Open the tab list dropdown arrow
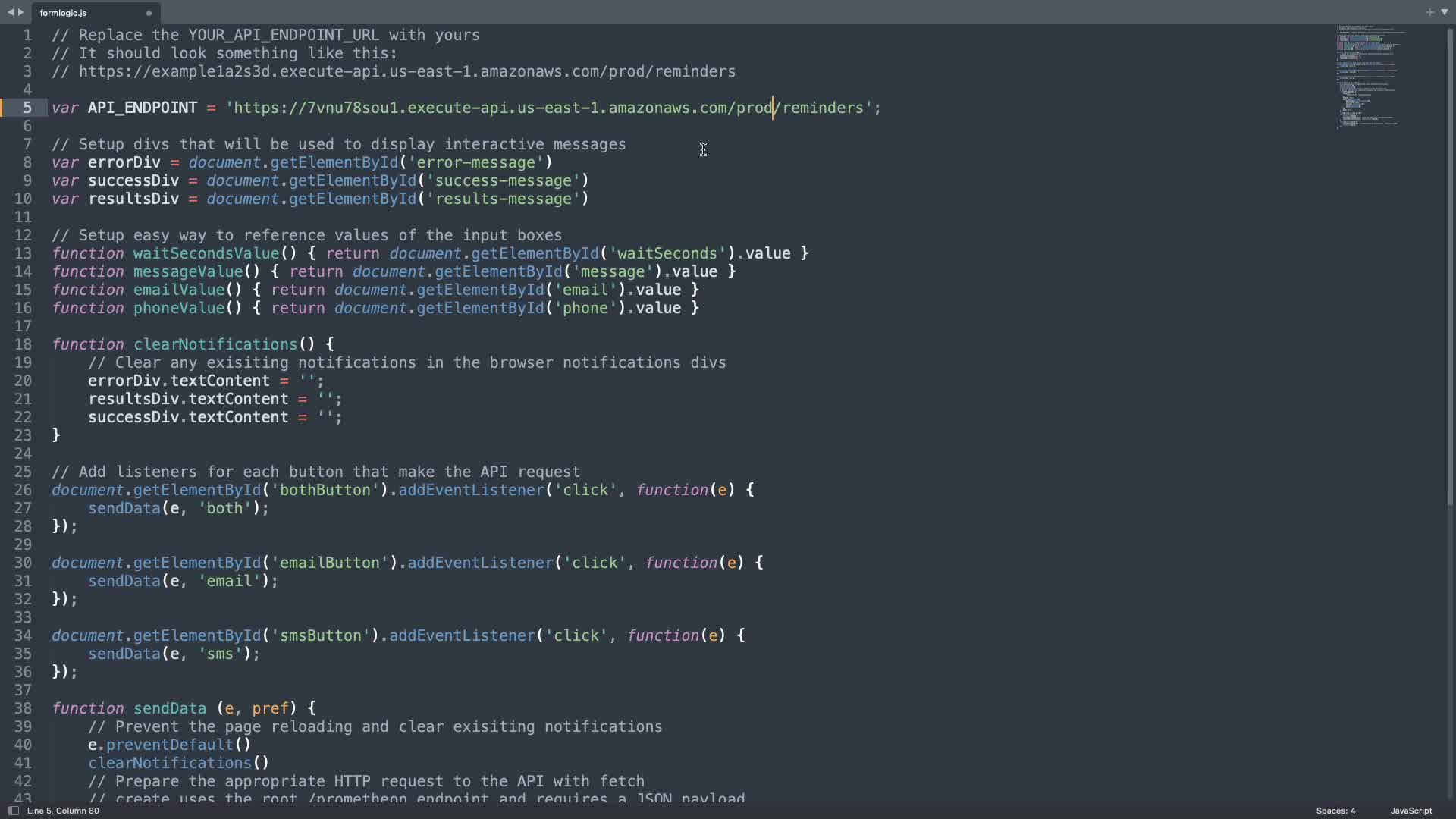Viewport: 1456px width, 819px height. click(x=1444, y=12)
